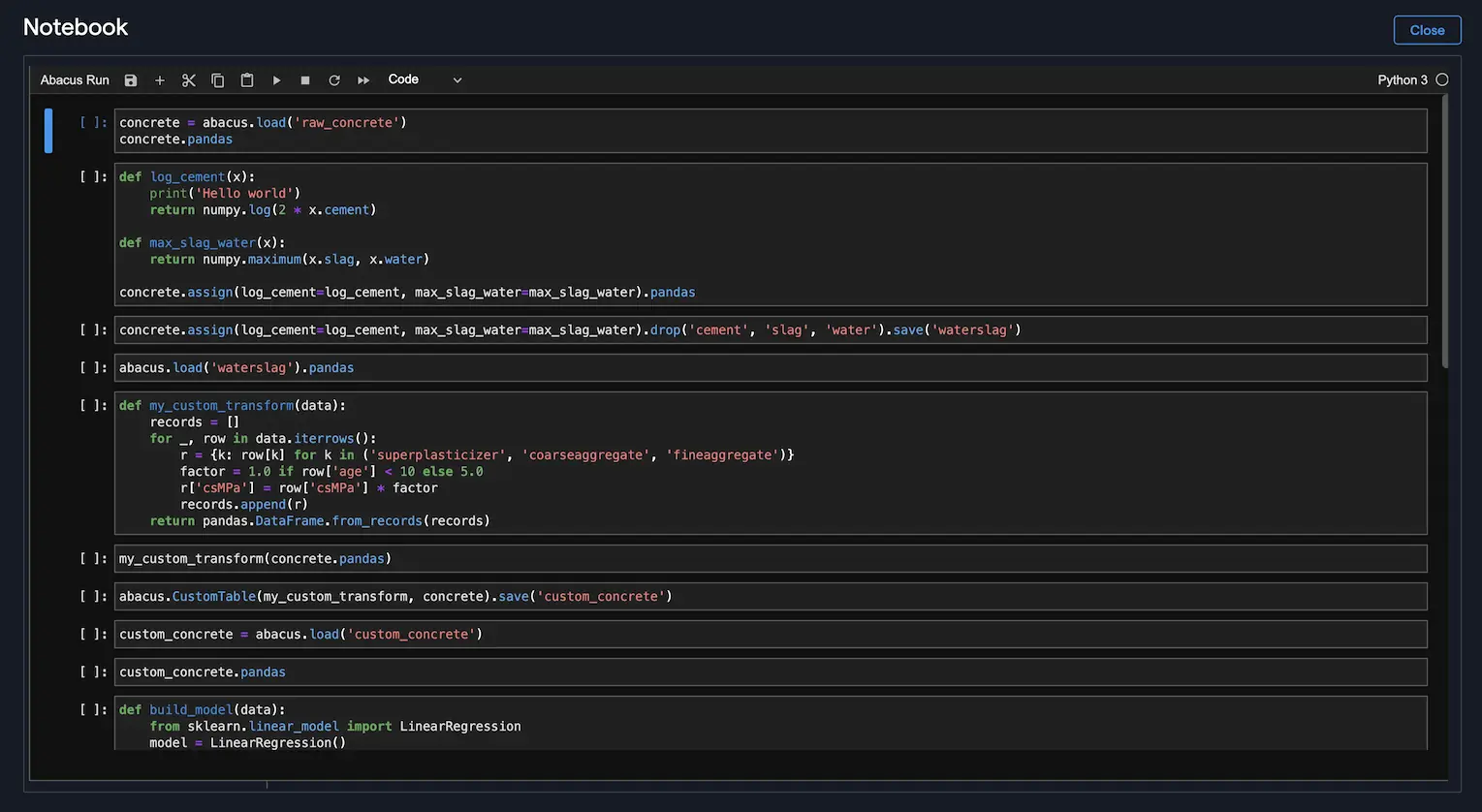Click the custom_concrete.pandas cell
Image resolution: width=1482 pixels, height=812 pixels.
click(770, 672)
